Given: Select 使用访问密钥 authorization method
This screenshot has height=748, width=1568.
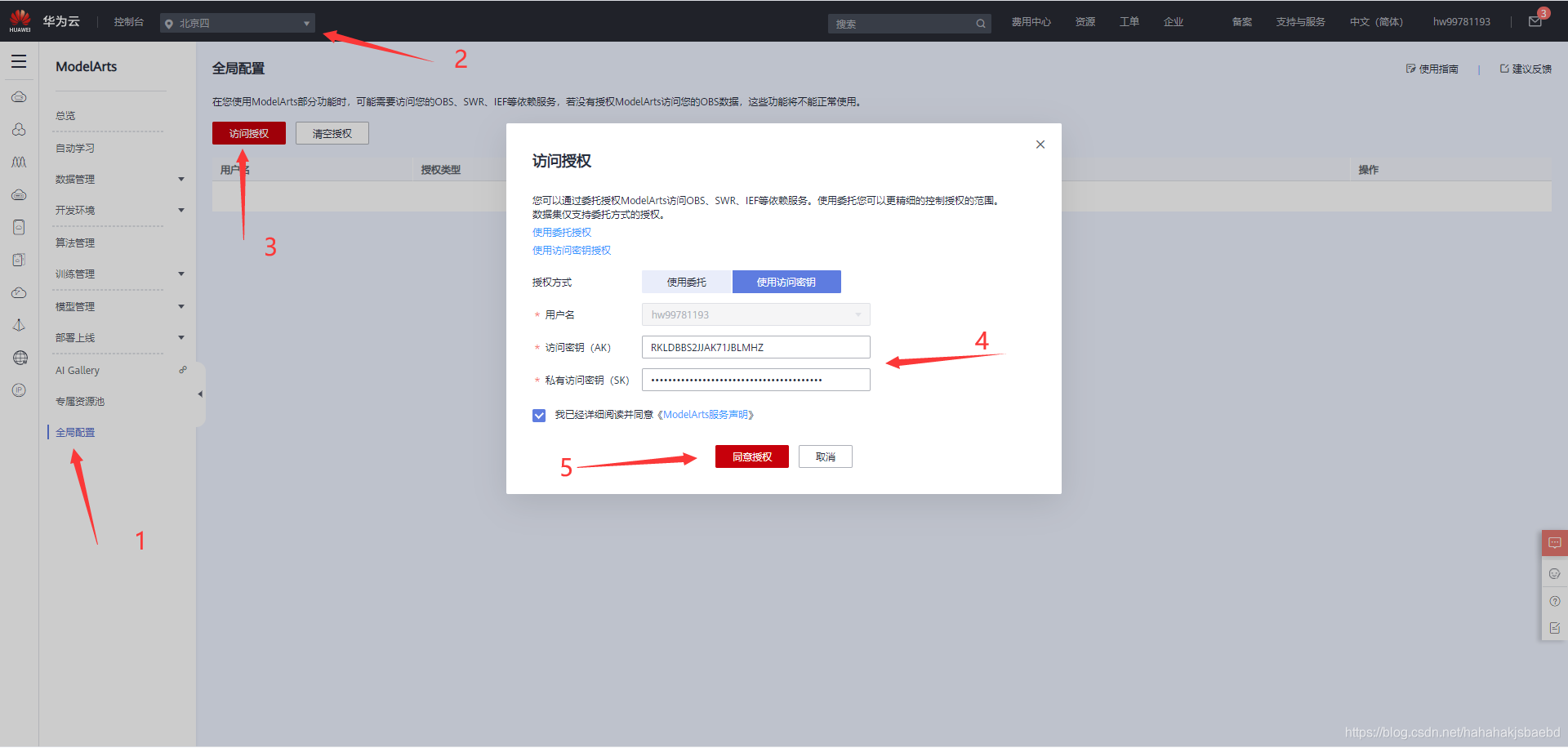Looking at the screenshot, I should [786, 282].
